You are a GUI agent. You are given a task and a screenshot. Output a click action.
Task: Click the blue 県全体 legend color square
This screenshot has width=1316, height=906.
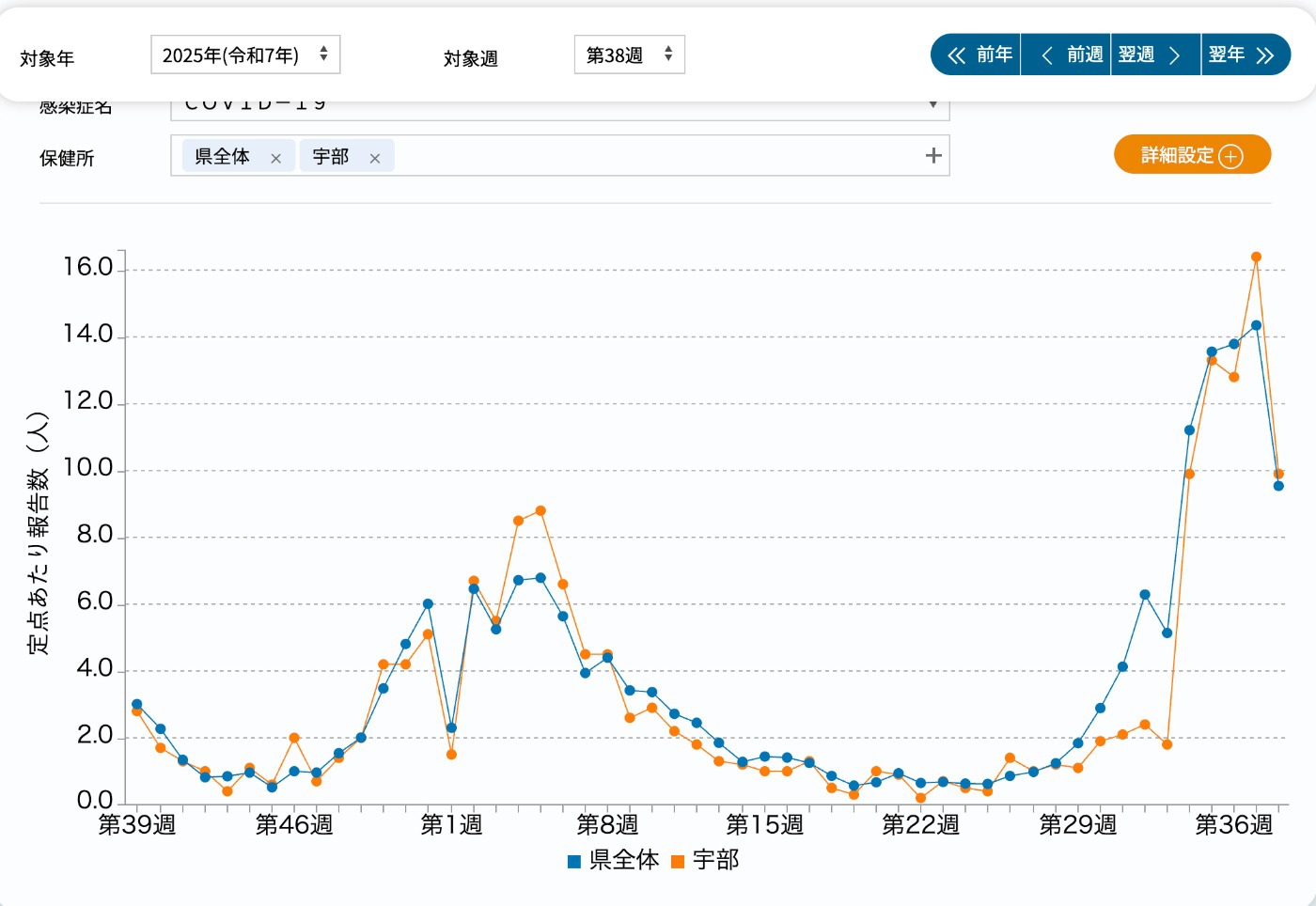574,862
